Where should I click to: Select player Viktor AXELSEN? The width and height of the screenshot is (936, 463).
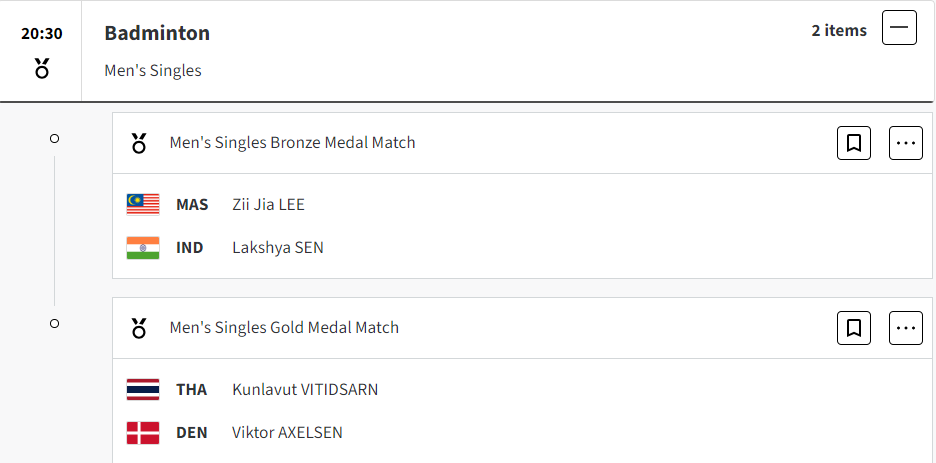[x=288, y=433]
